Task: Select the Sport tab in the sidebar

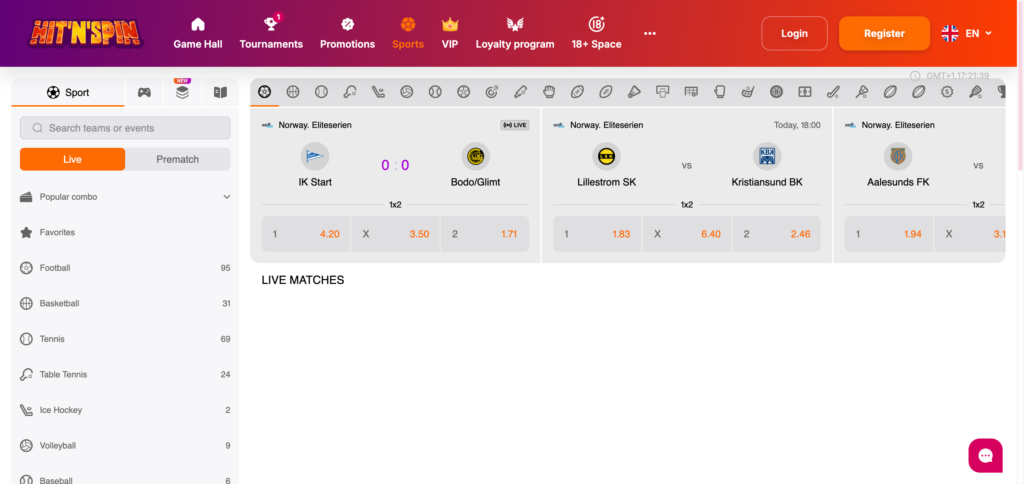Action: pyautogui.click(x=68, y=93)
